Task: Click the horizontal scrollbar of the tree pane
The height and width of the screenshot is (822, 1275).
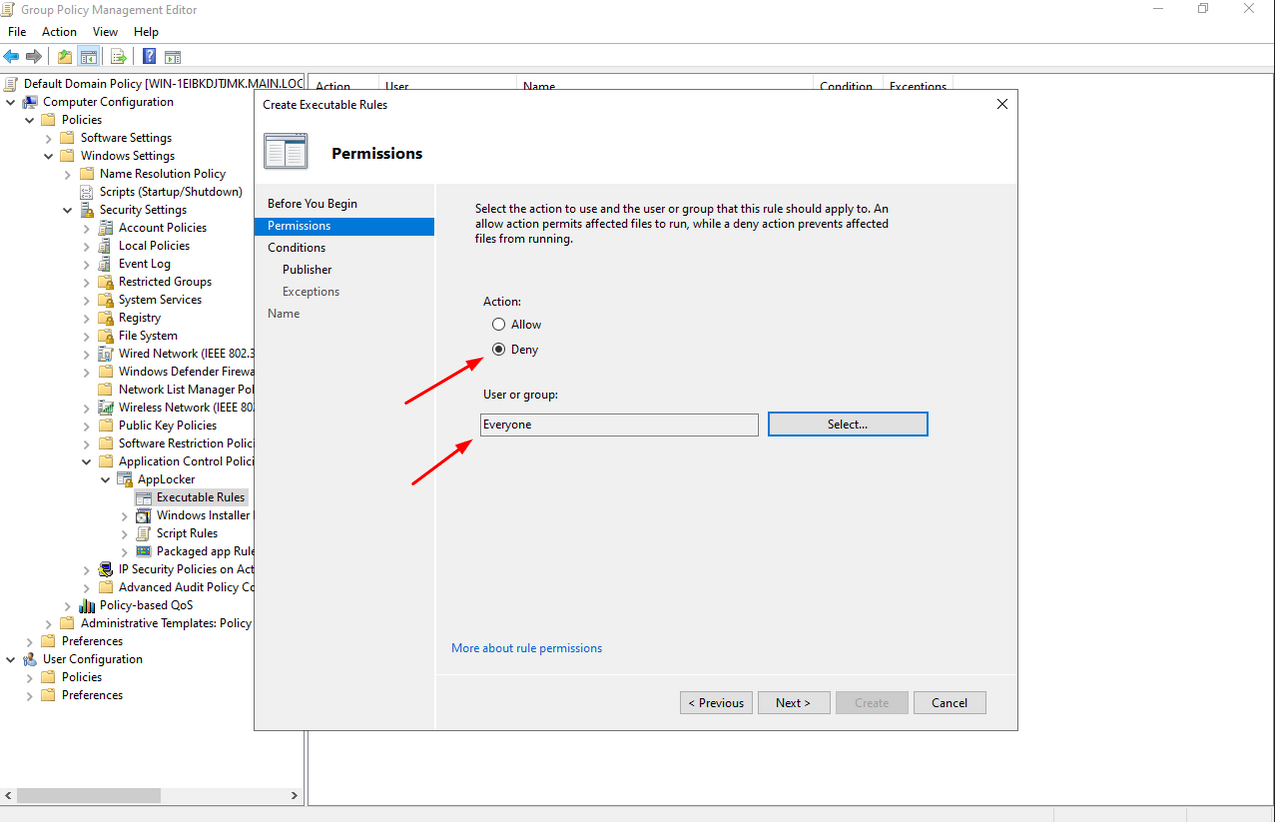Action: pos(88,796)
